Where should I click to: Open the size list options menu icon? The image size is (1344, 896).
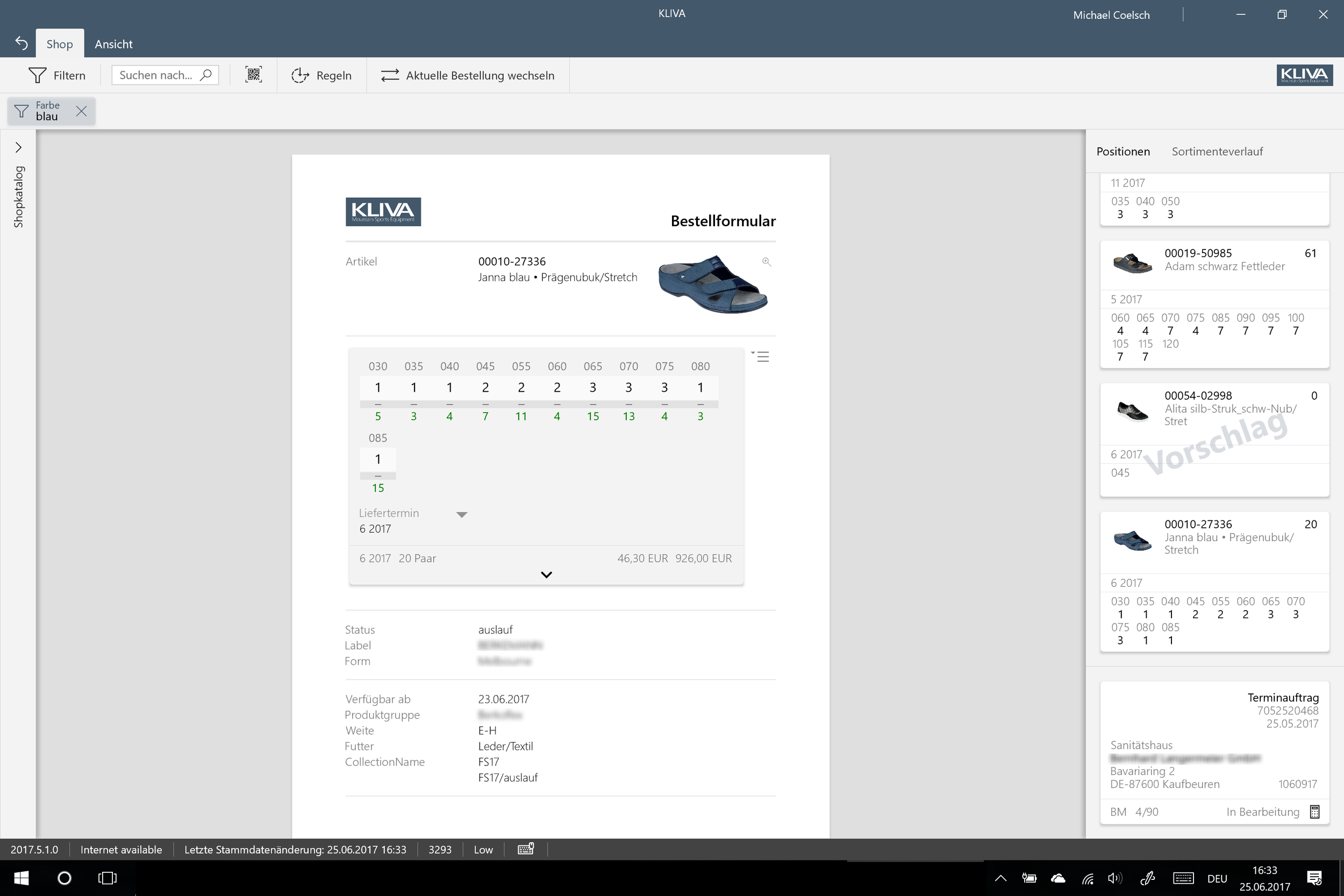(760, 356)
